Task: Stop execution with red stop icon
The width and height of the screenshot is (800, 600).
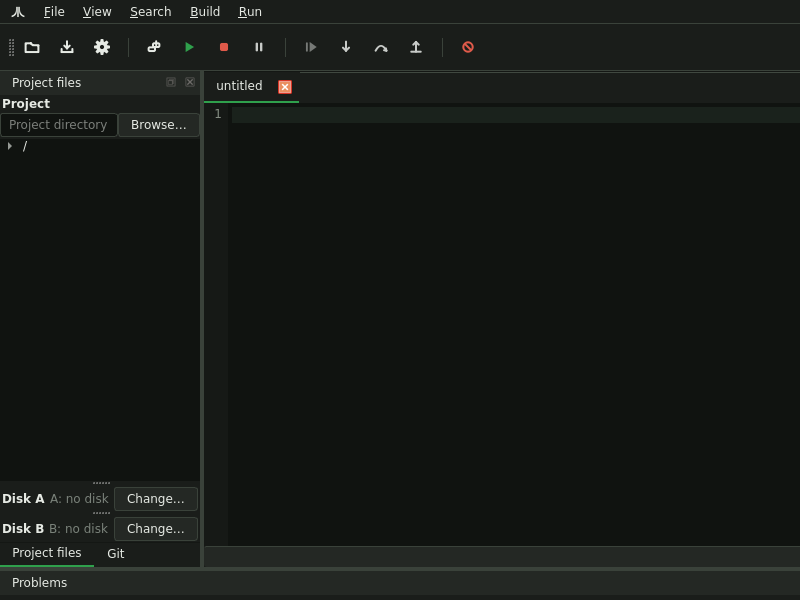Action: [223, 47]
